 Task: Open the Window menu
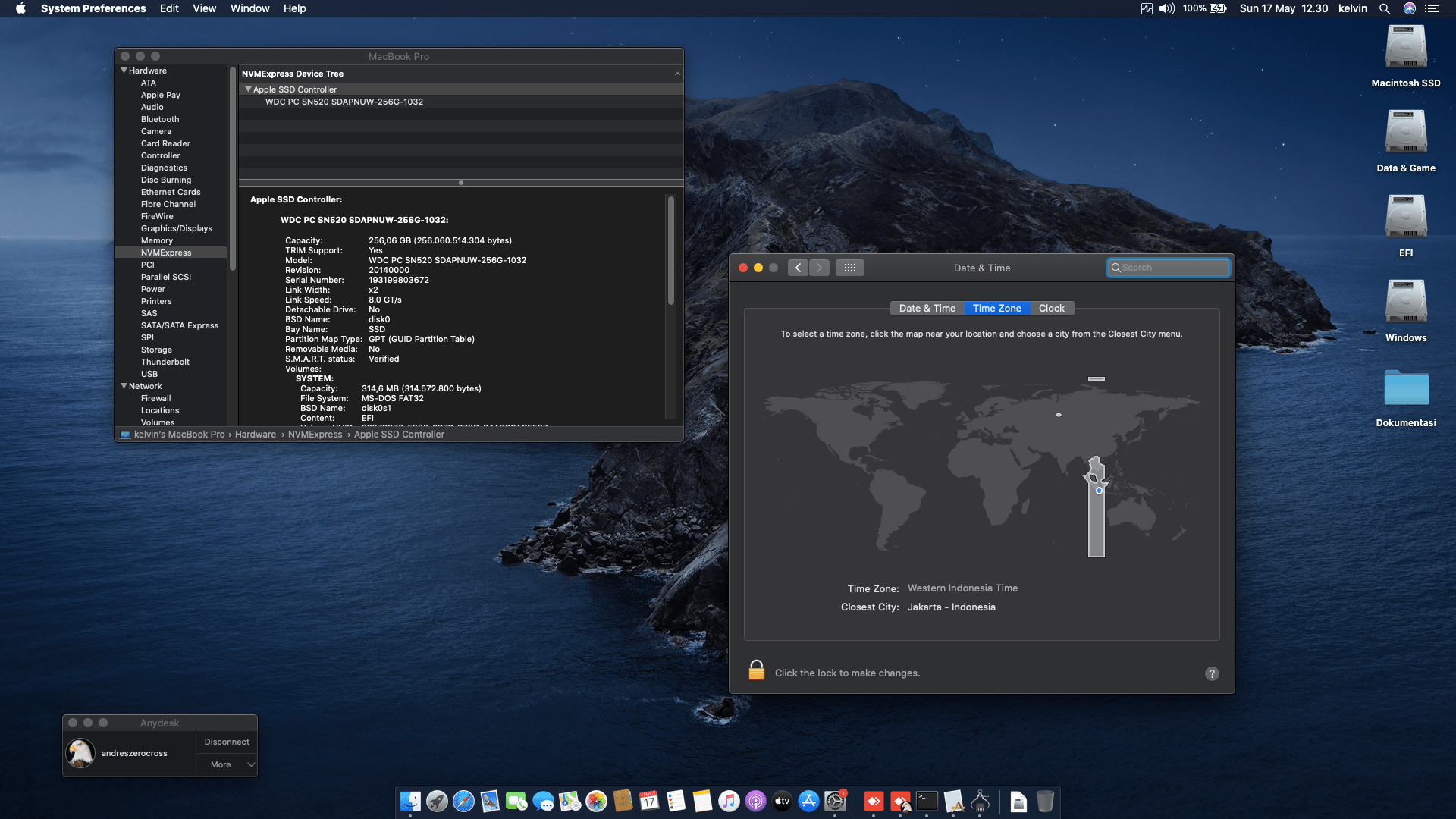tap(249, 8)
